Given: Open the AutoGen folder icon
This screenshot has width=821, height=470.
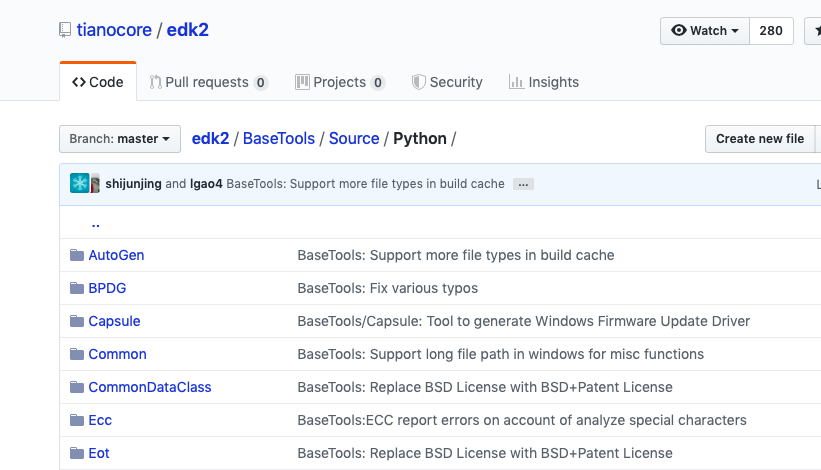Looking at the screenshot, I should pos(77,255).
